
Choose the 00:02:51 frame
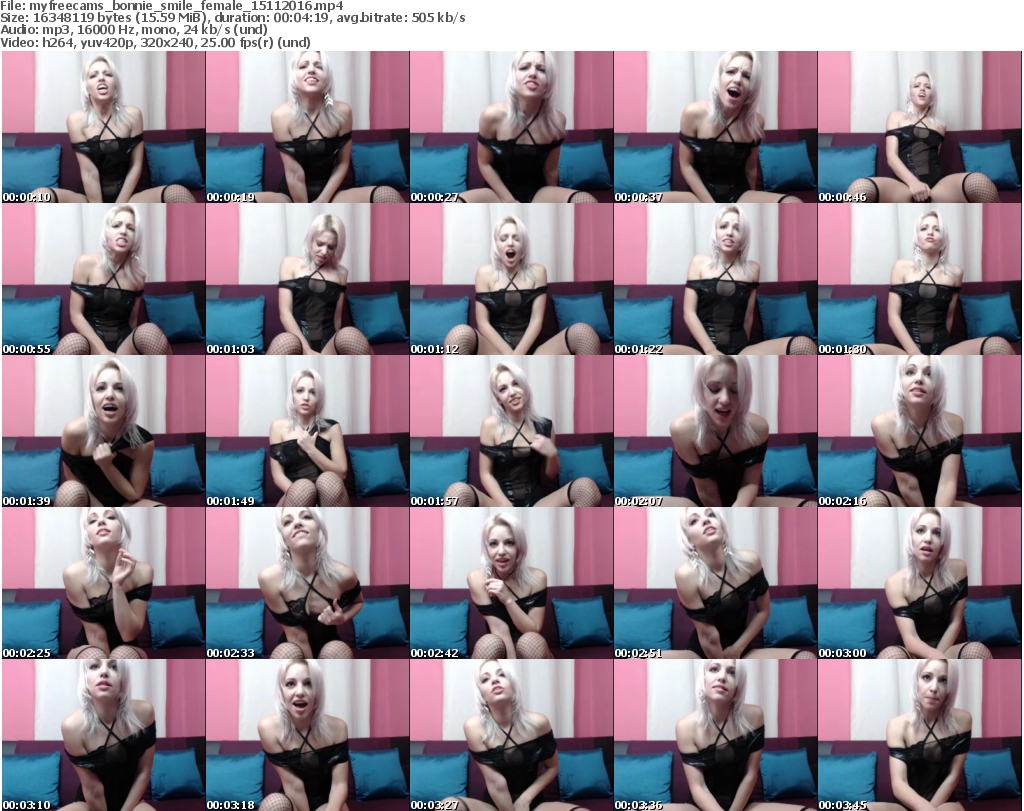(715, 583)
